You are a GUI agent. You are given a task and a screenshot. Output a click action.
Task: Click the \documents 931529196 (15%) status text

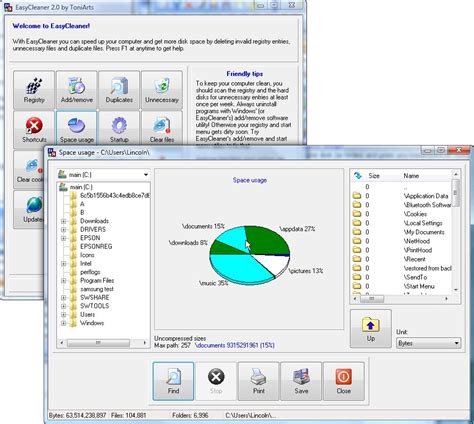click(235, 346)
